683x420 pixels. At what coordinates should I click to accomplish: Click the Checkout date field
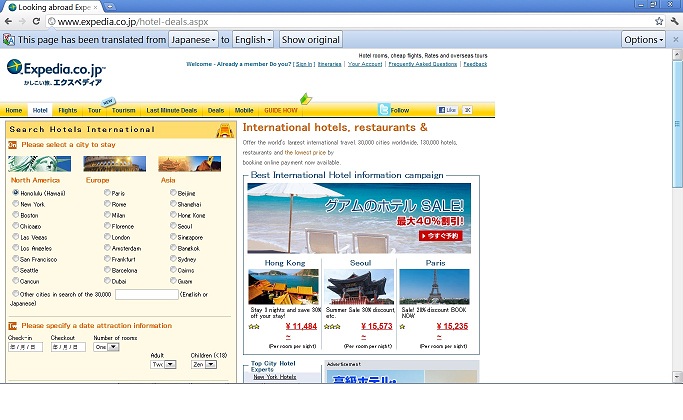68,347
